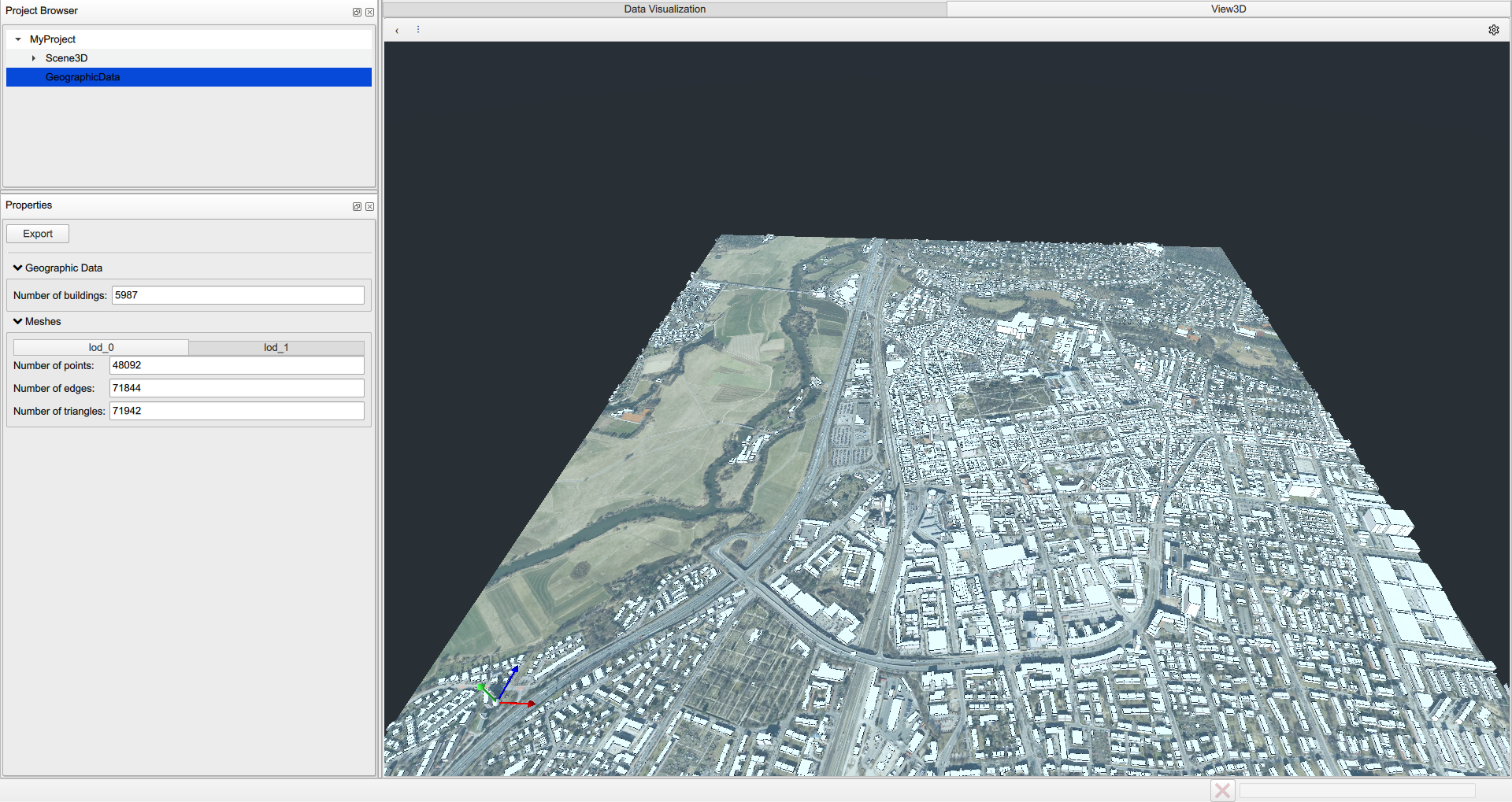Click the Properties panel title

click(x=28, y=205)
